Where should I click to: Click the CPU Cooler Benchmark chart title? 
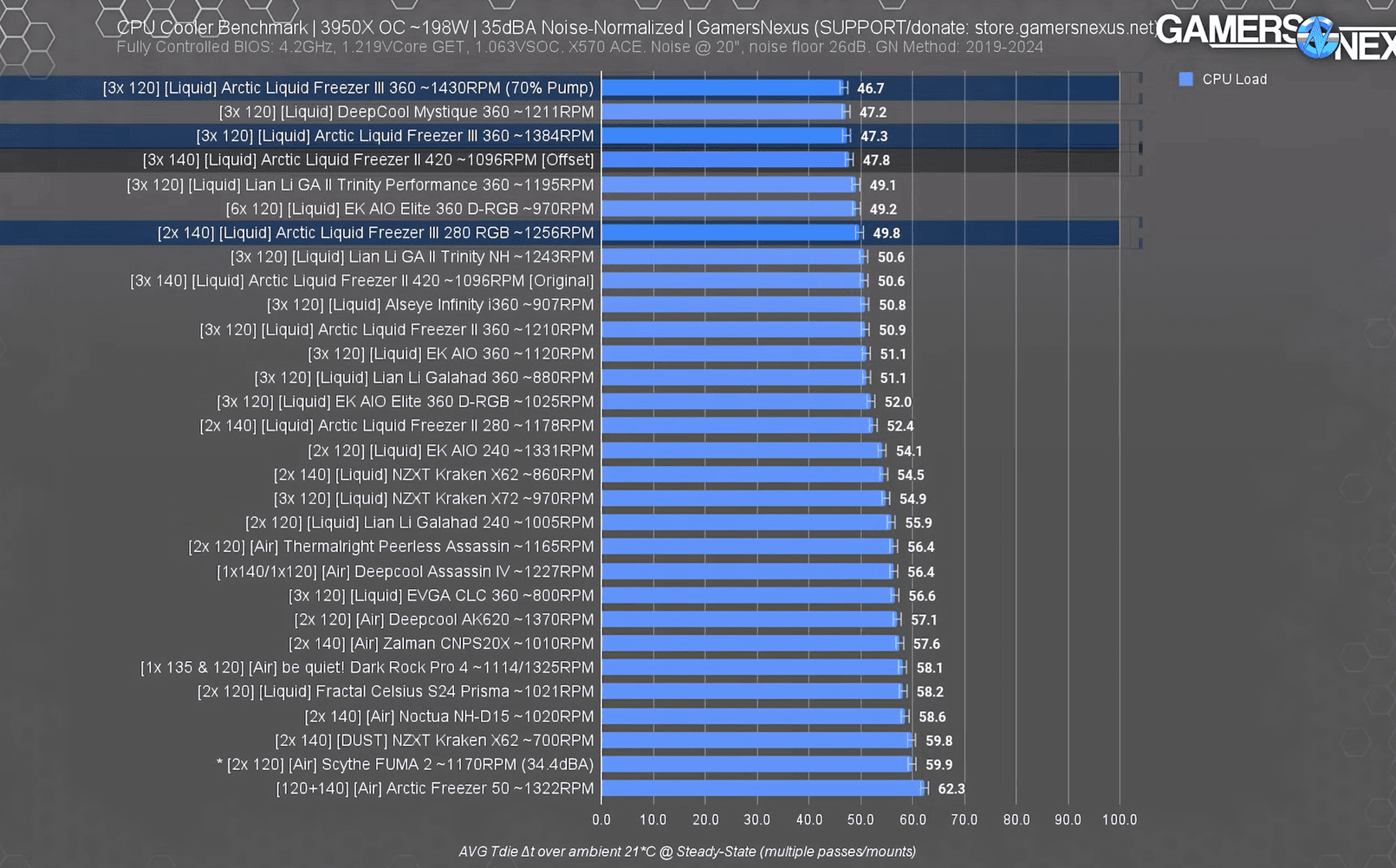pos(636,28)
